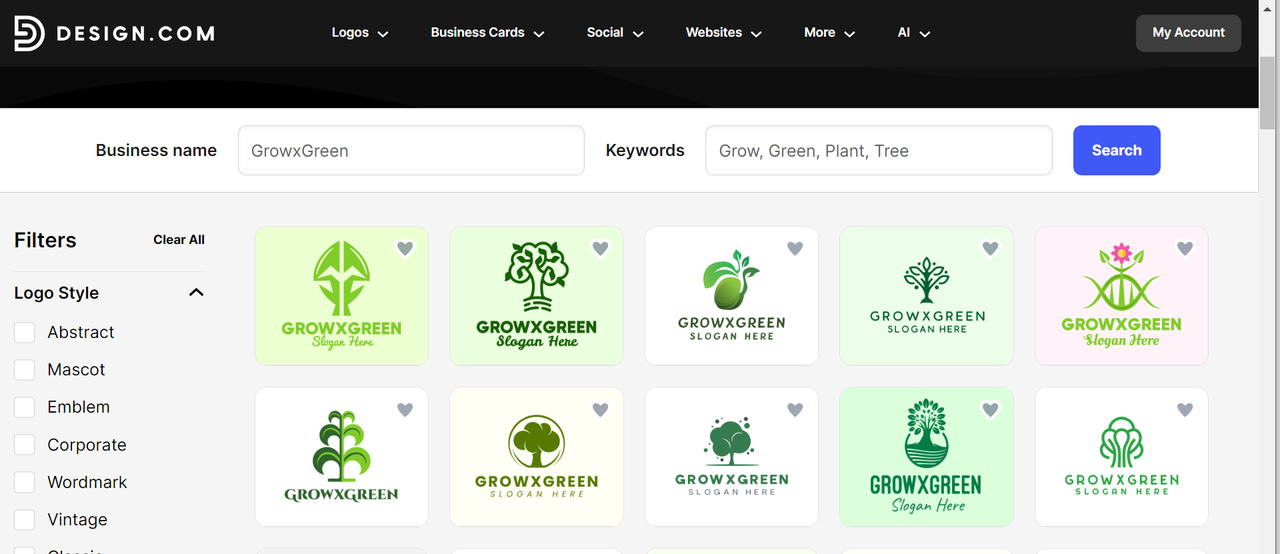Open the light-green arrow leaf logo
This screenshot has height=554, width=1280.
342,296
